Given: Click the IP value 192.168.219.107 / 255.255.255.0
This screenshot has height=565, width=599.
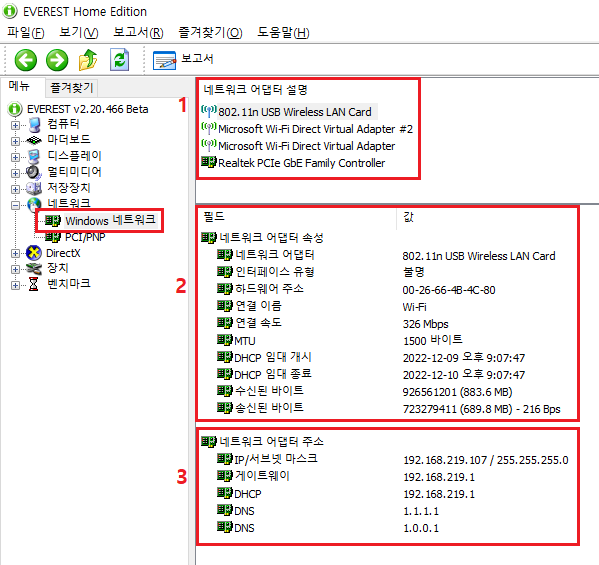Looking at the screenshot, I should click(486, 460).
